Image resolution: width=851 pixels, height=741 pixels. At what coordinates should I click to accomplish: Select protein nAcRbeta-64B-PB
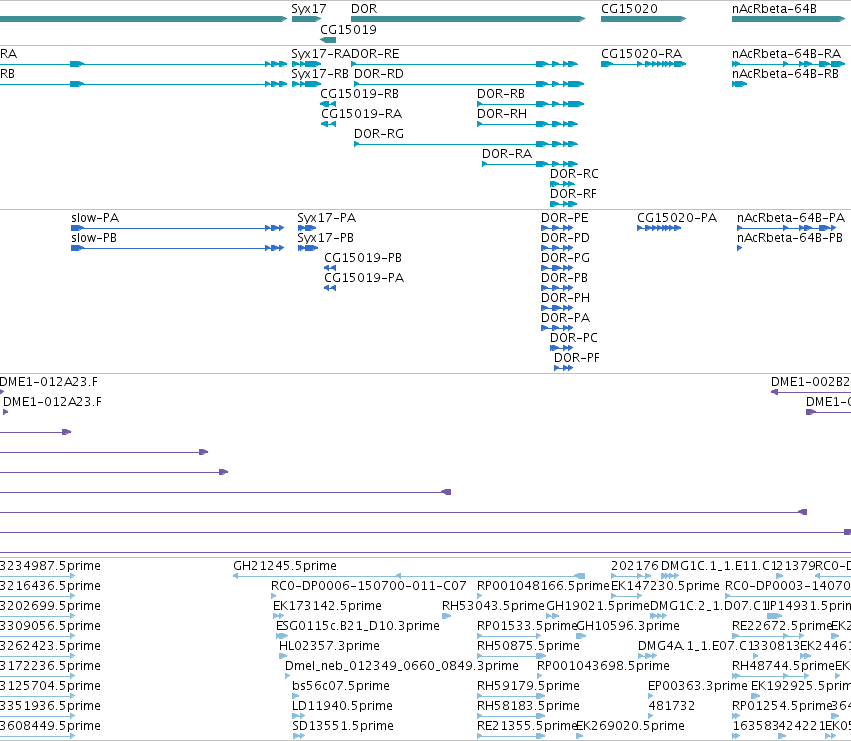point(790,238)
